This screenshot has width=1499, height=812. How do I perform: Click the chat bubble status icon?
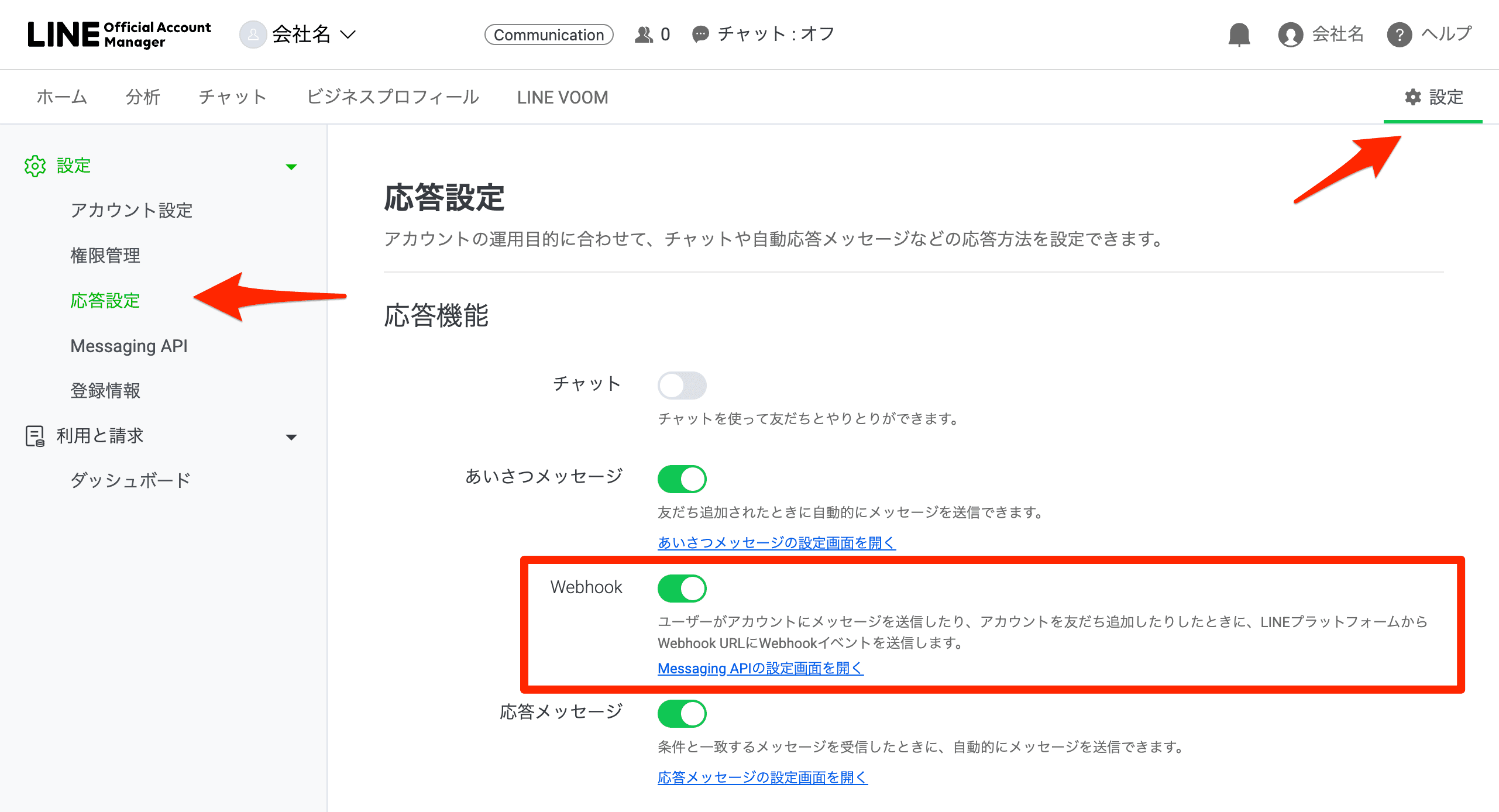coord(700,35)
